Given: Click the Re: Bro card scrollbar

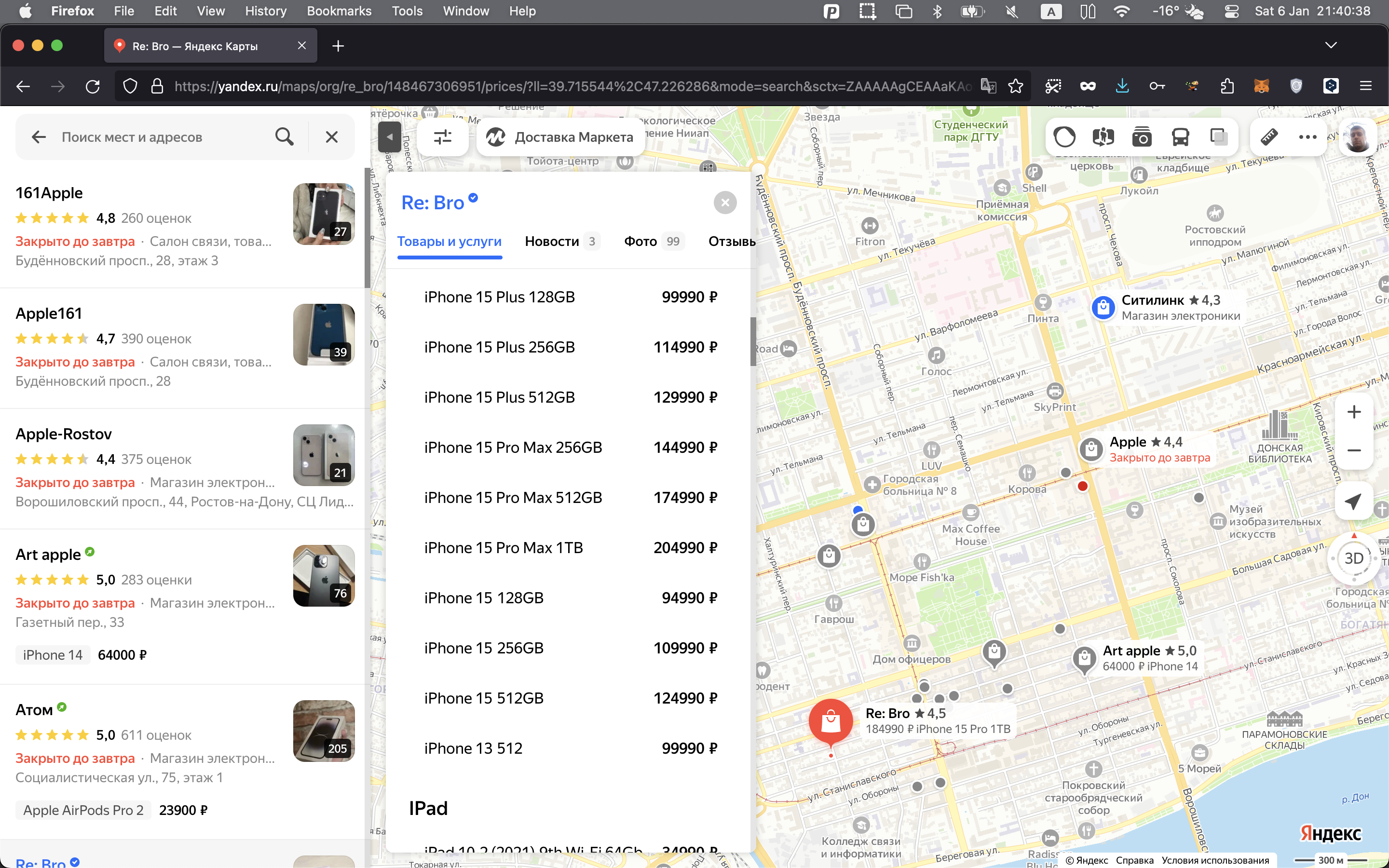Looking at the screenshot, I should (753, 341).
